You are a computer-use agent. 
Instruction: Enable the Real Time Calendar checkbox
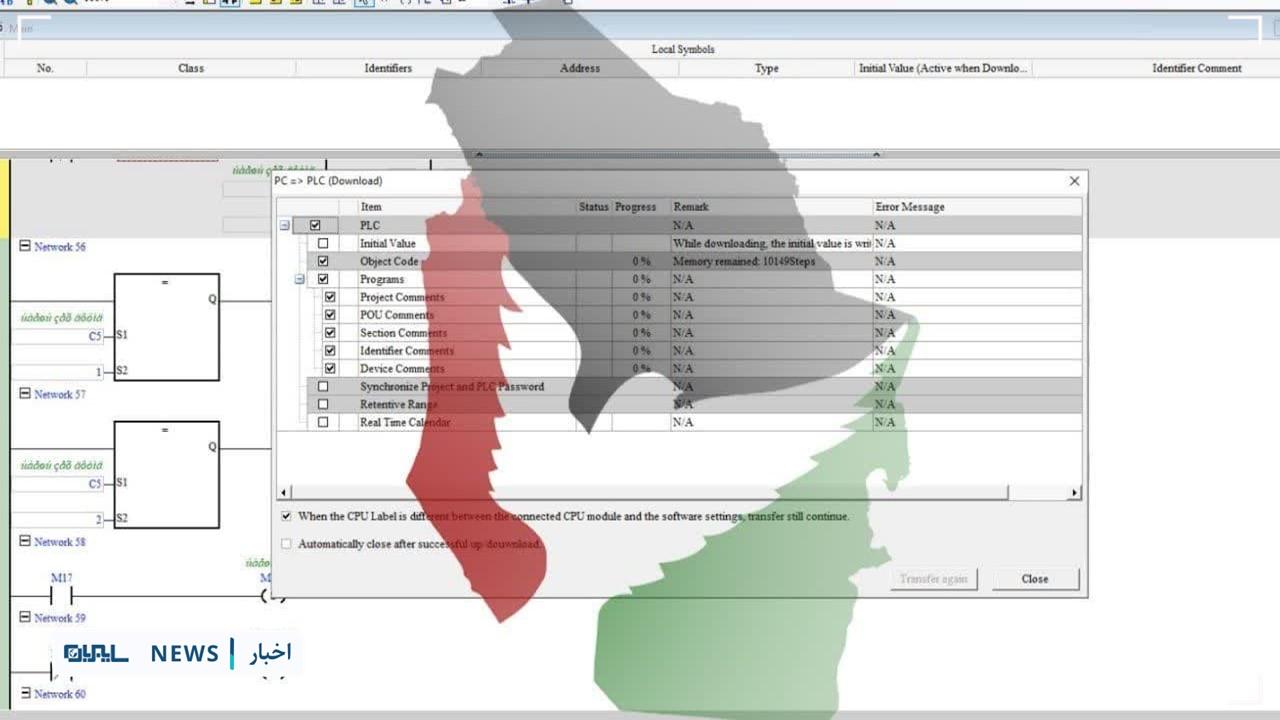[323, 423]
